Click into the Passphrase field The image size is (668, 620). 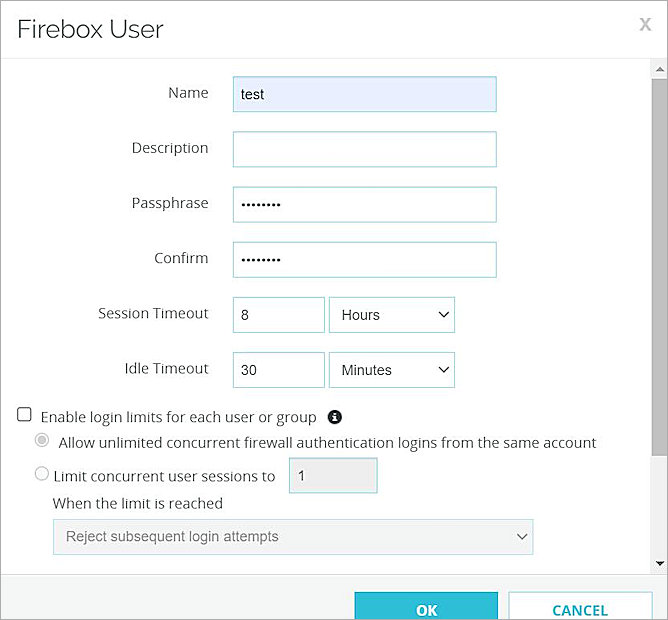click(x=364, y=204)
